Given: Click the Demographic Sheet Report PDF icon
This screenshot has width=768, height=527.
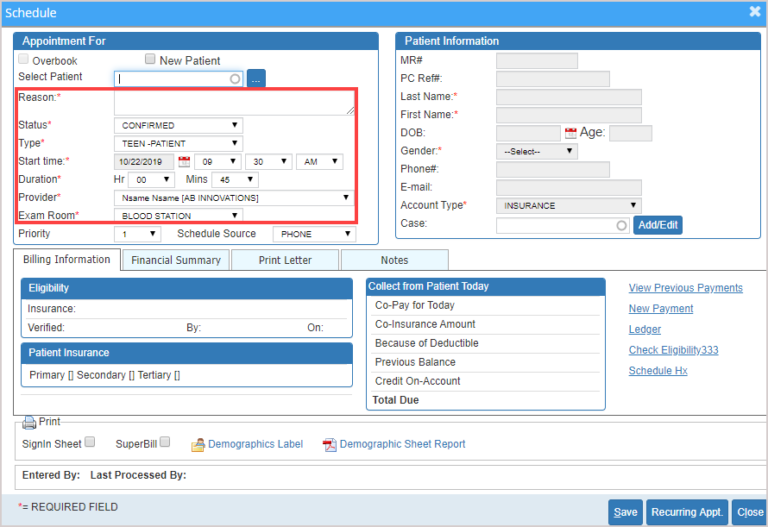Looking at the screenshot, I should (x=329, y=444).
